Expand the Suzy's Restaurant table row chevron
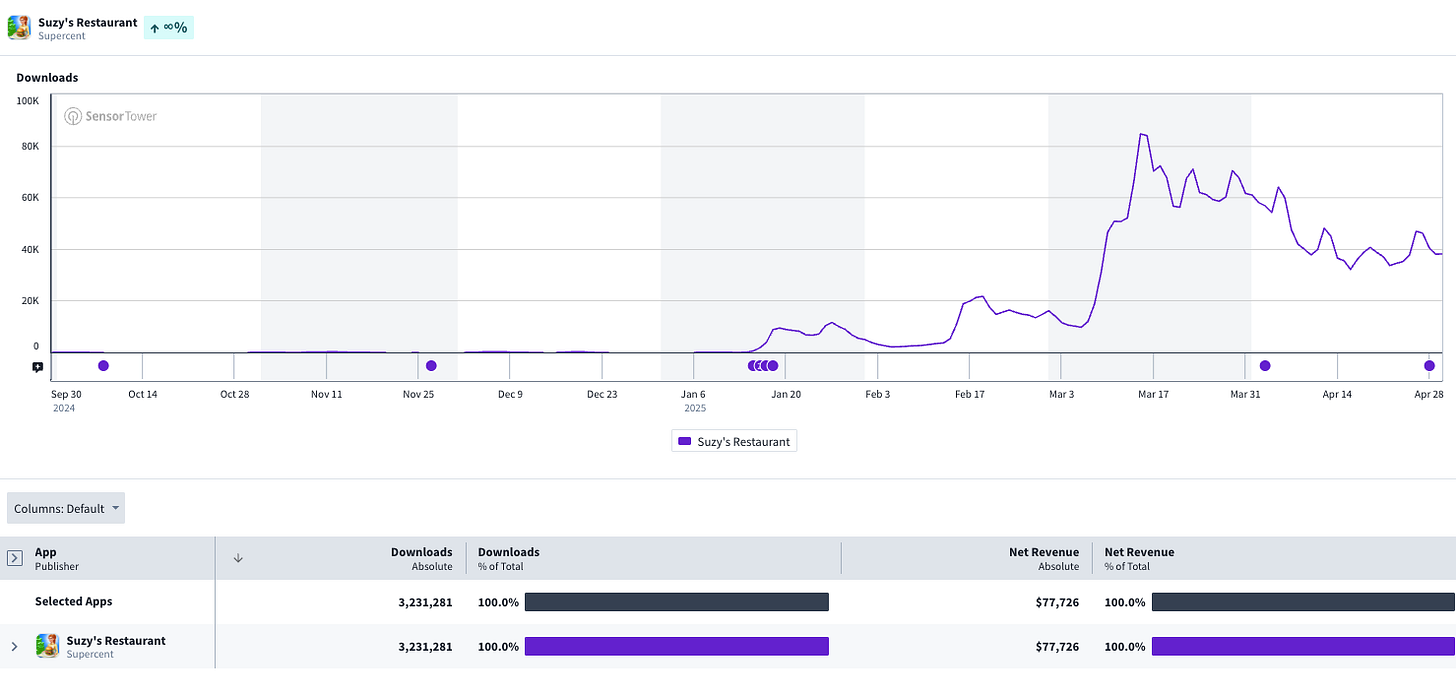Screen dimensions: 1456x693 tap(14, 647)
